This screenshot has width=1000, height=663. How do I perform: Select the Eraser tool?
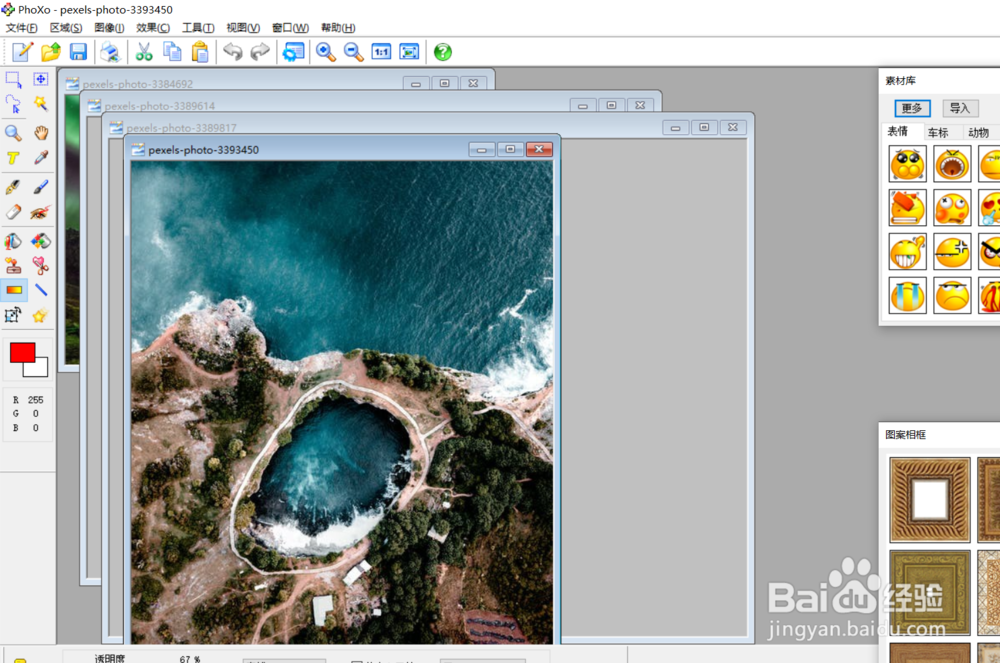[x=13, y=212]
